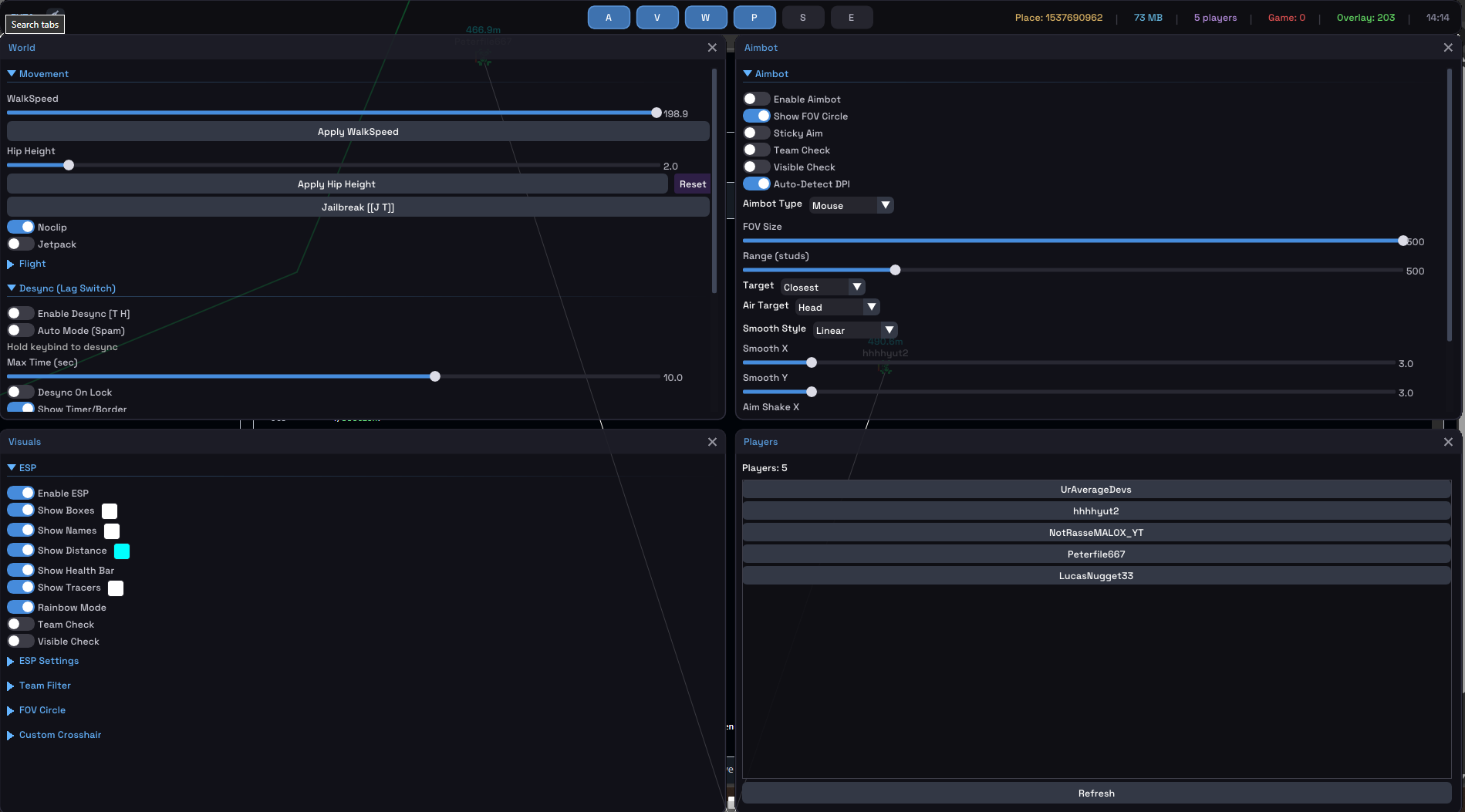Select player hhhhyut2 in the Players list
The width and height of the screenshot is (1465, 812).
click(1095, 511)
